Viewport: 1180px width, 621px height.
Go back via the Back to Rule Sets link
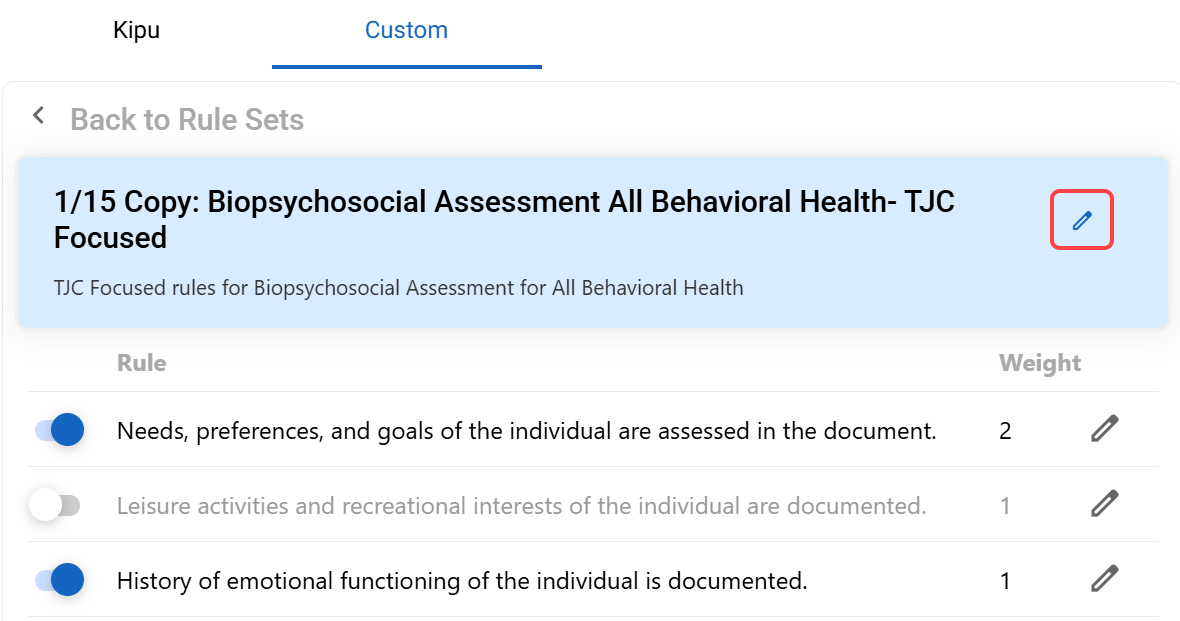coord(186,120)
